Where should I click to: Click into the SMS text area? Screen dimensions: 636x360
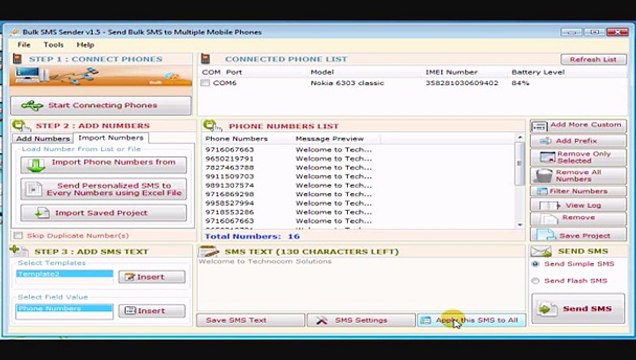361,284
